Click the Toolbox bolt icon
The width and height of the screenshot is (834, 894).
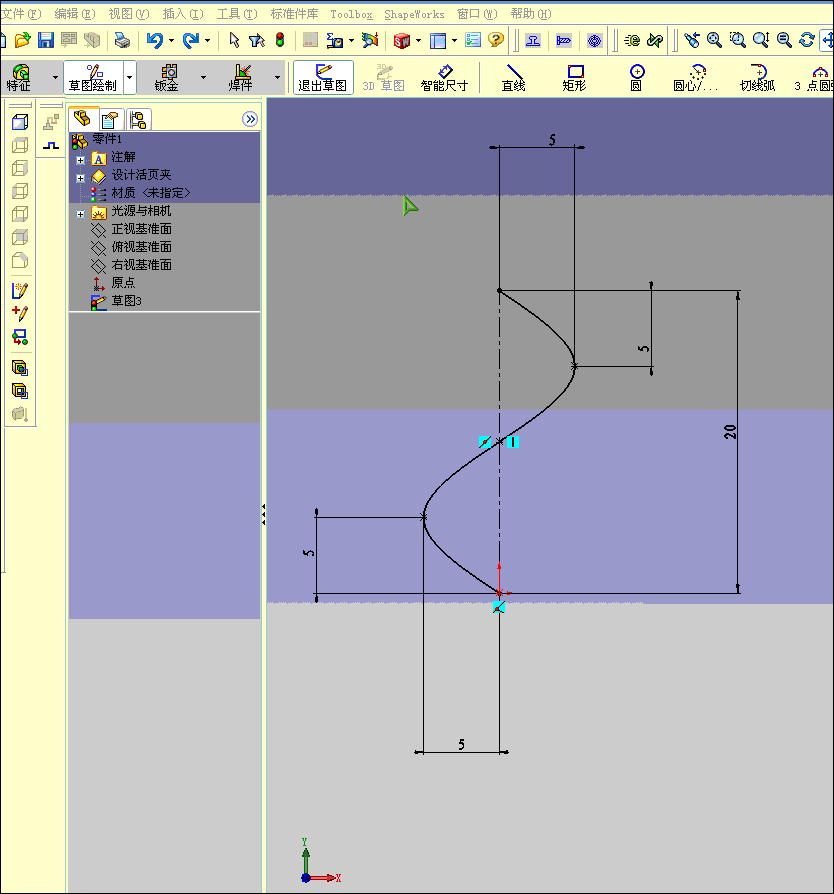click(564, 40)
